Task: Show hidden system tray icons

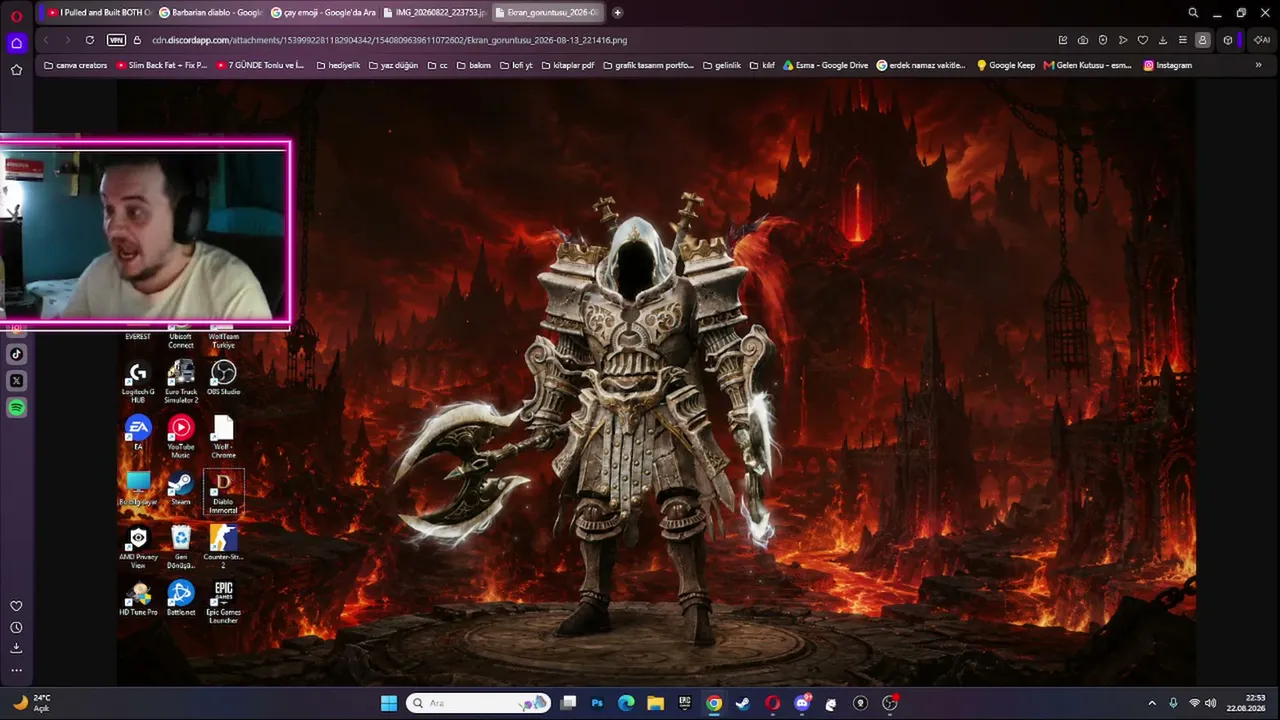Action: (1152, 703)
